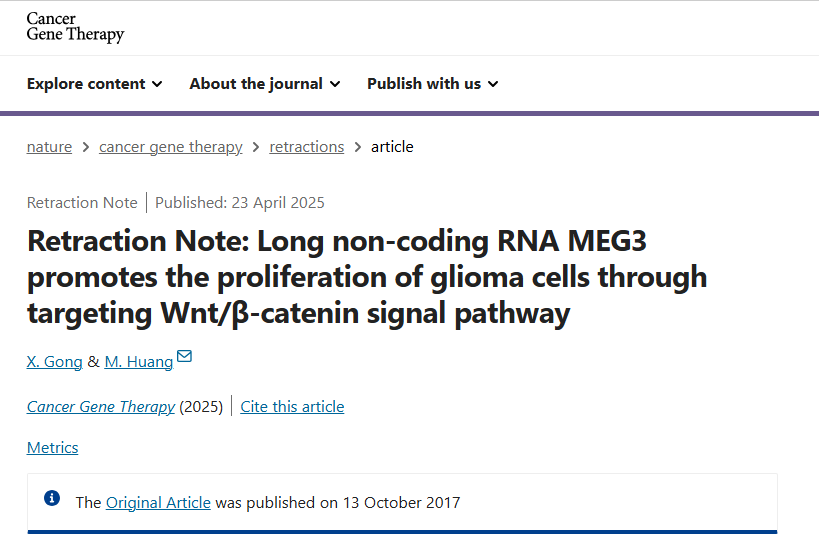Click Cite this article link
The image size is (819, 557).
coord(292,407)
